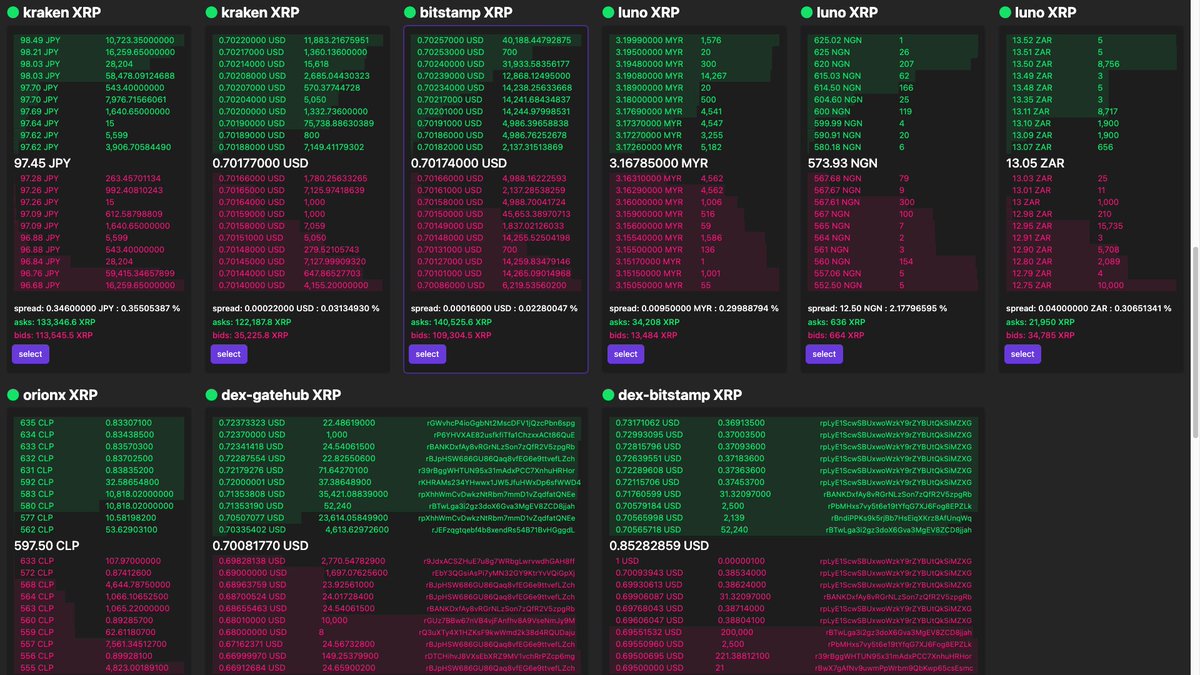Viewport: 1200px width, 675px height.
Task: Click asks total 34,208 XRP
Action: pyautogui.click(x=642, y=322)
